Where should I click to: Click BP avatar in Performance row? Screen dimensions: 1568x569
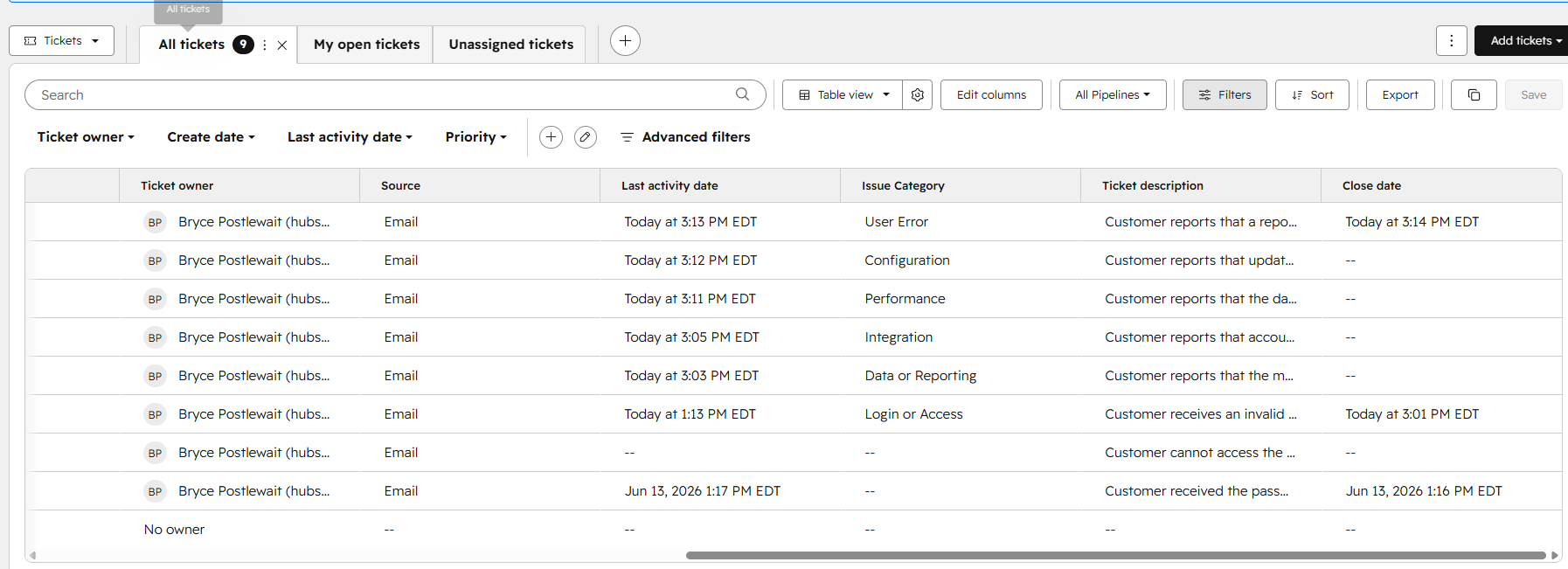(155, 299)
